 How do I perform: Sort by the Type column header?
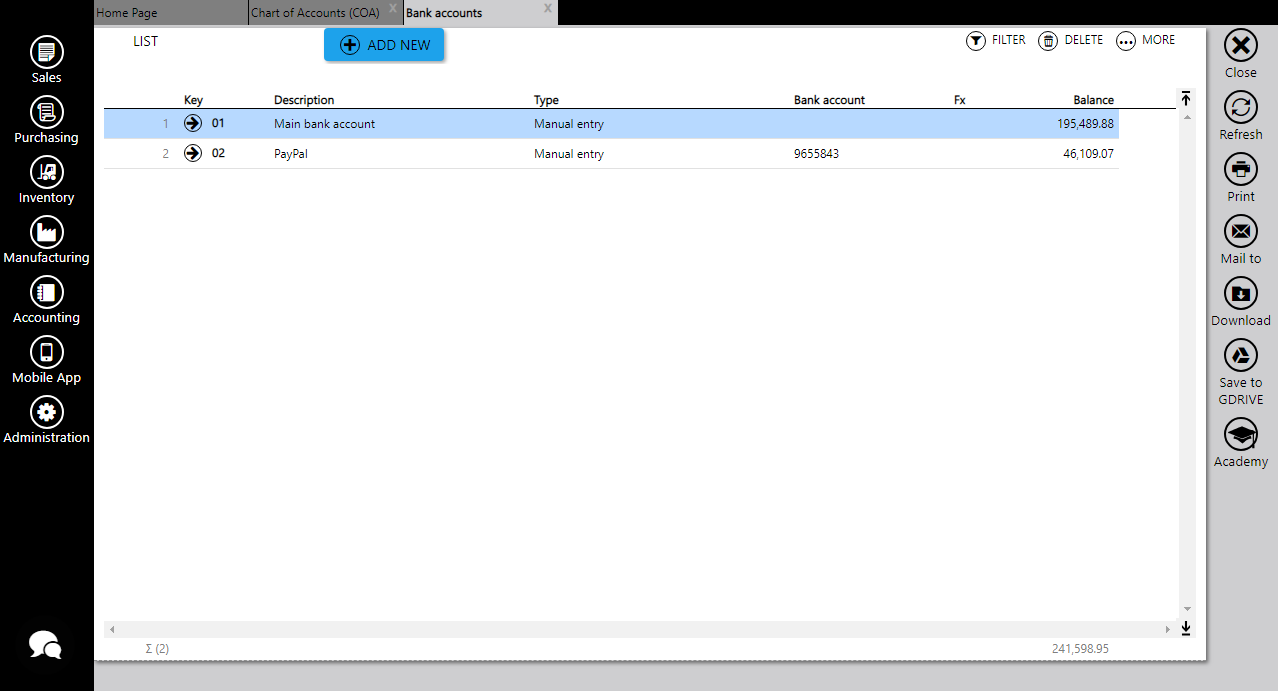click(x=546, y=100)
